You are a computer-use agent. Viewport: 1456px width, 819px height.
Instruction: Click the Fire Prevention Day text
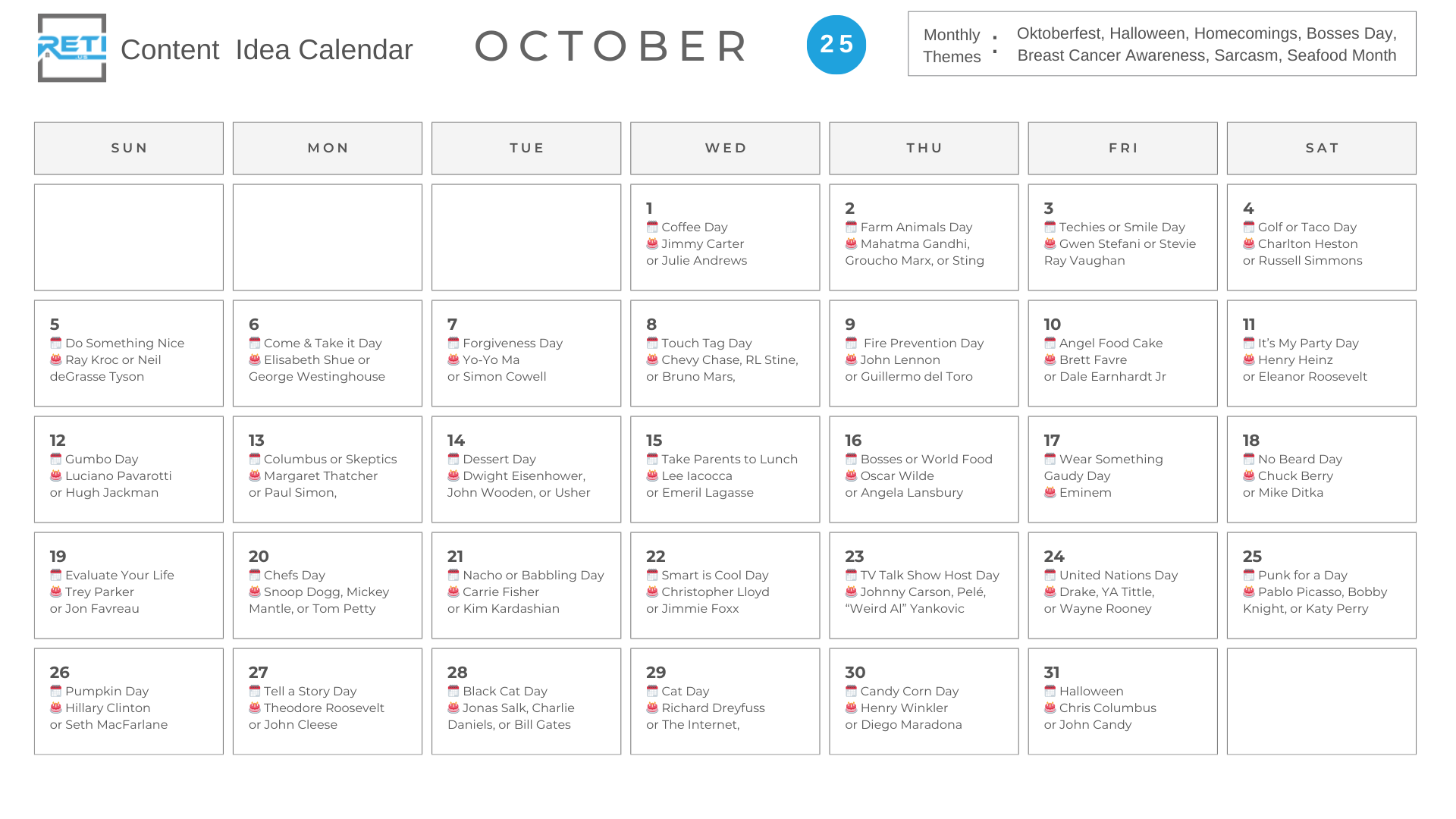[923, 343]
